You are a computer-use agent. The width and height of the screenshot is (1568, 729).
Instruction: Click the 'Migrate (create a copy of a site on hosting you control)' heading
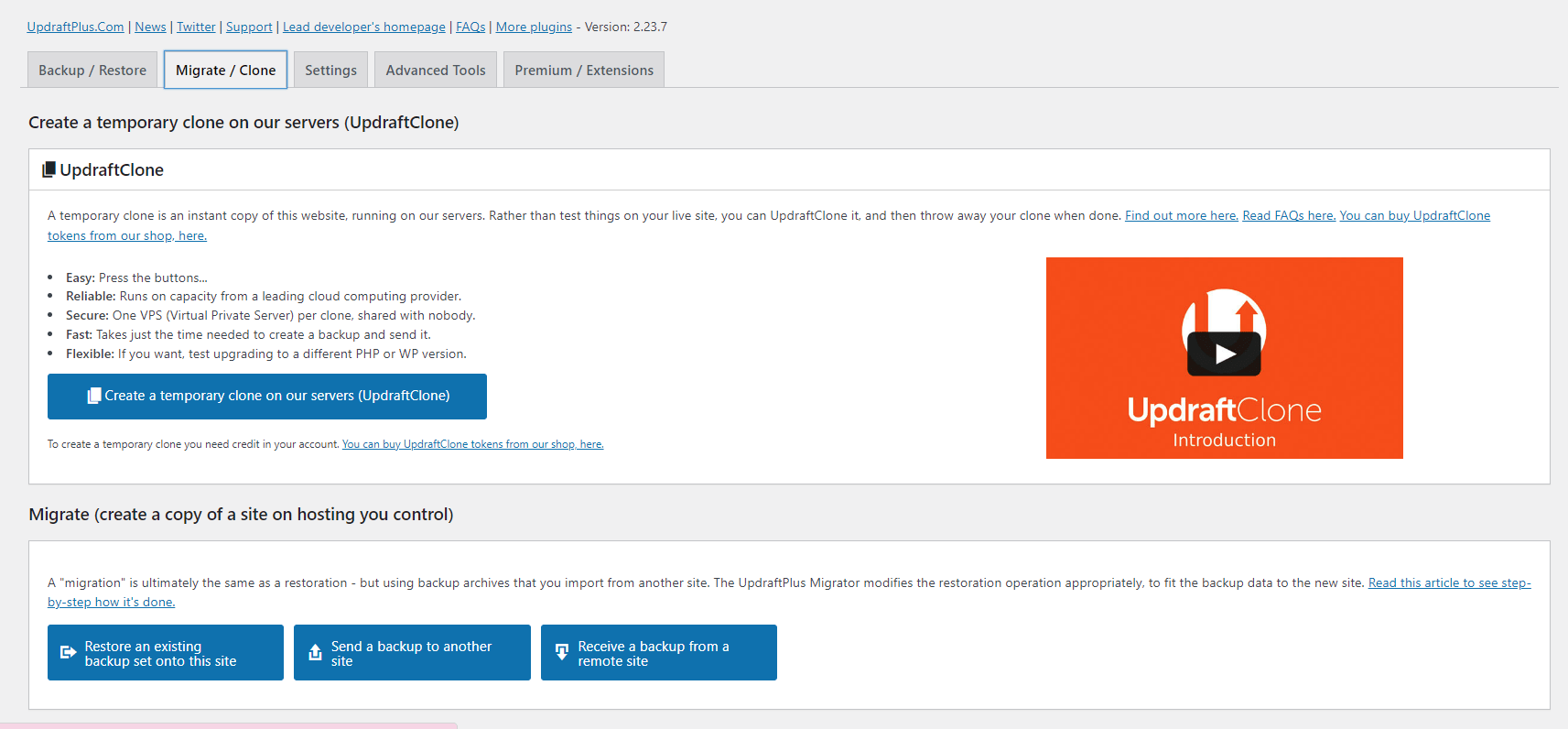pos(241,515)
